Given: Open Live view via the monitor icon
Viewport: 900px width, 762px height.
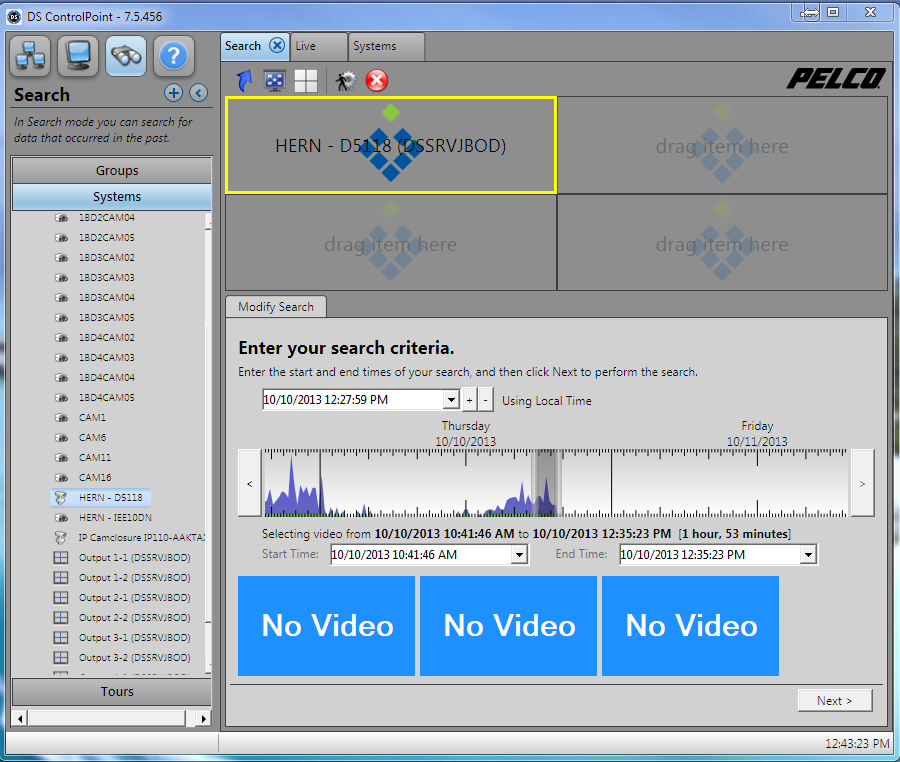Looking at the screenshot, I should 78,57.
